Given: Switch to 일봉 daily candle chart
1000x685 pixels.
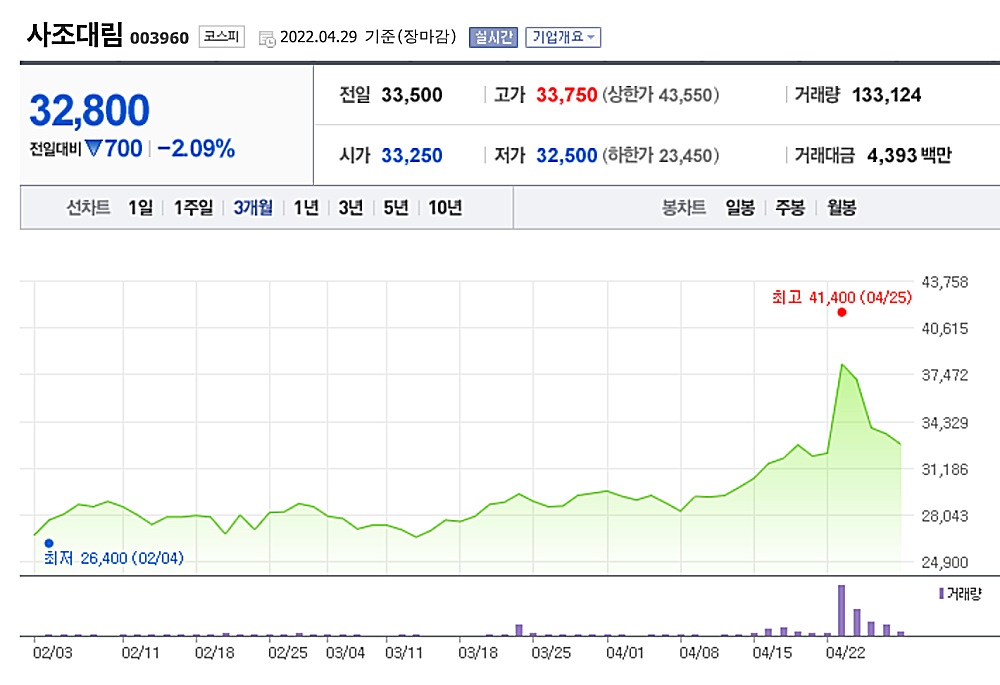Looking at the screenshot, I should (740, 207).
